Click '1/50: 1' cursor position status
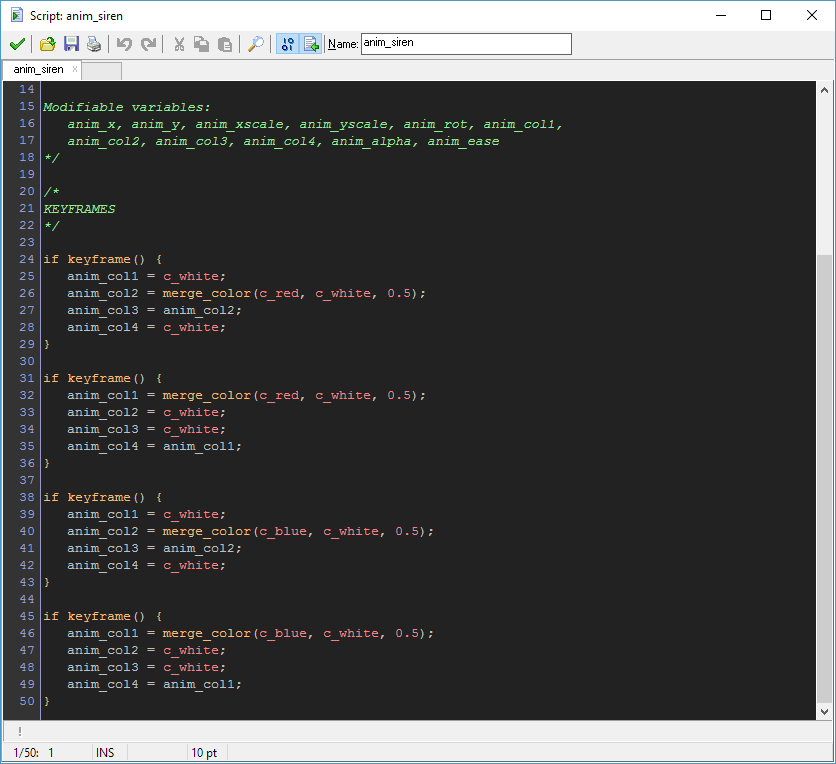 coord(33,753)
